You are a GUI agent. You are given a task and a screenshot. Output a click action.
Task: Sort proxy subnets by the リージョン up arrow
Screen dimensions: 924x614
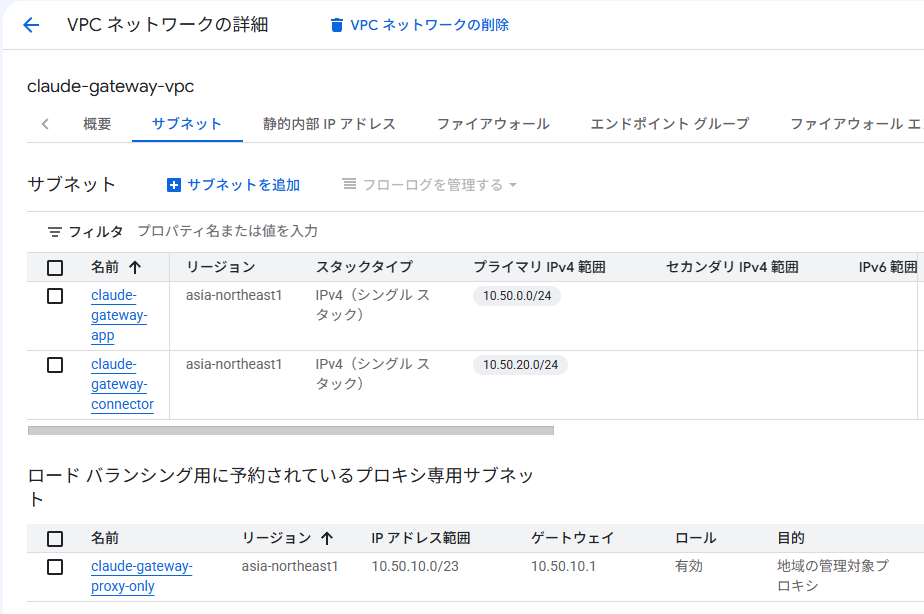point(327,538)
